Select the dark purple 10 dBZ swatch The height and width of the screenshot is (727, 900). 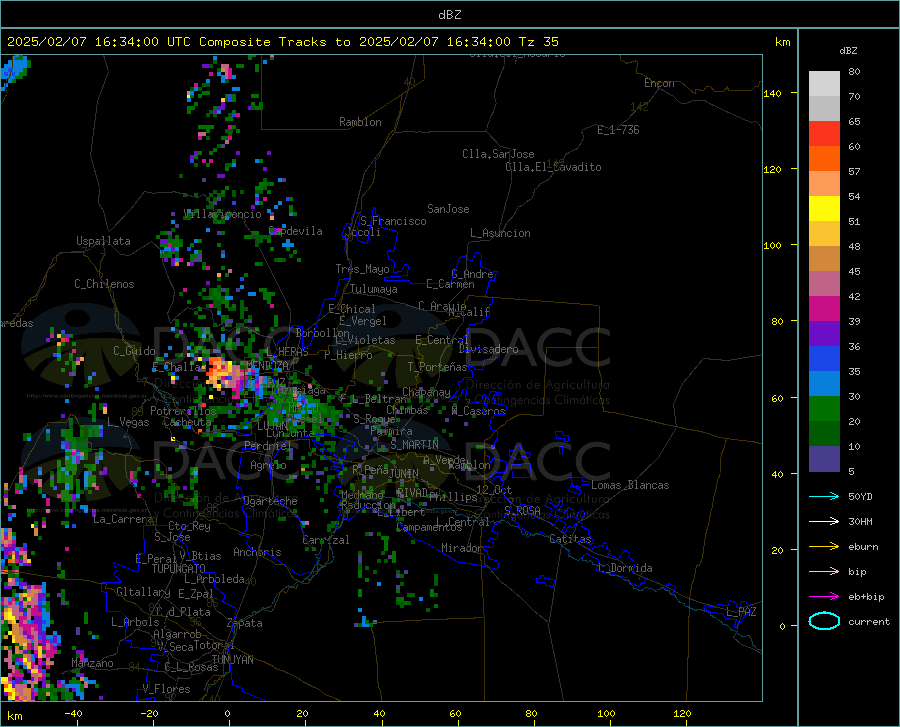tap(824, 458)
